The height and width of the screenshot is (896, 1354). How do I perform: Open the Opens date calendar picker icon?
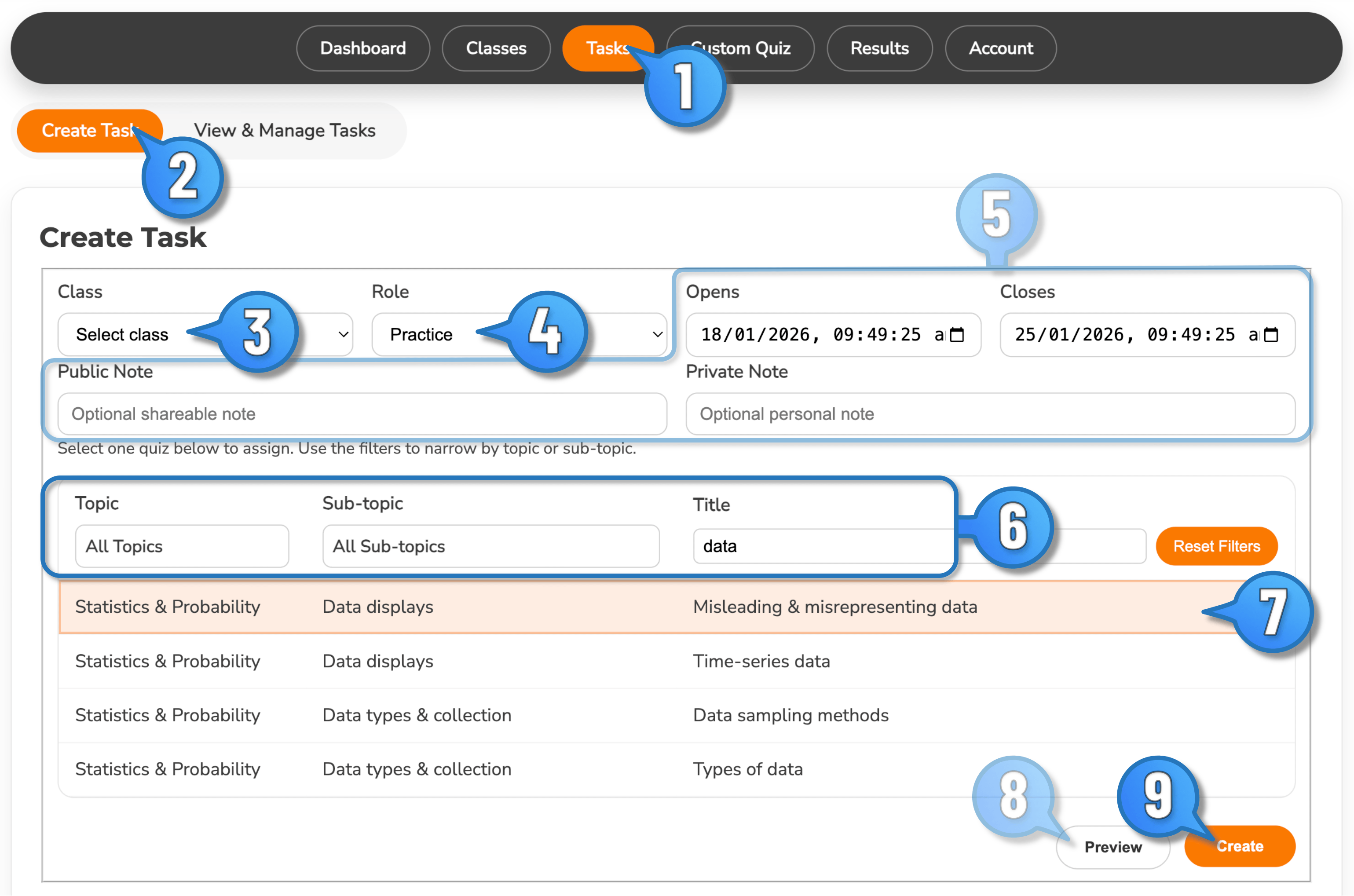(x=957, y=335)
